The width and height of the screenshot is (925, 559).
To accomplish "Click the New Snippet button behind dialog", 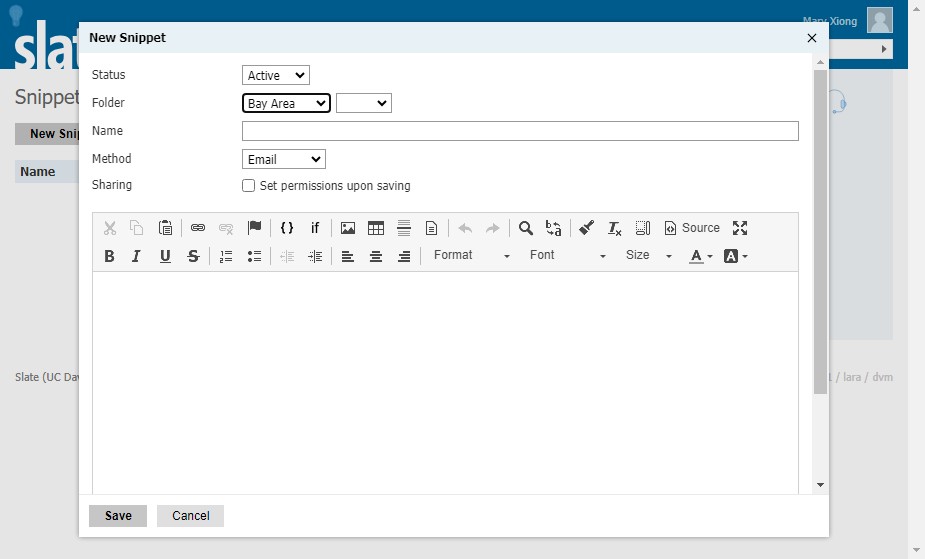I will (x=47, y=134).
